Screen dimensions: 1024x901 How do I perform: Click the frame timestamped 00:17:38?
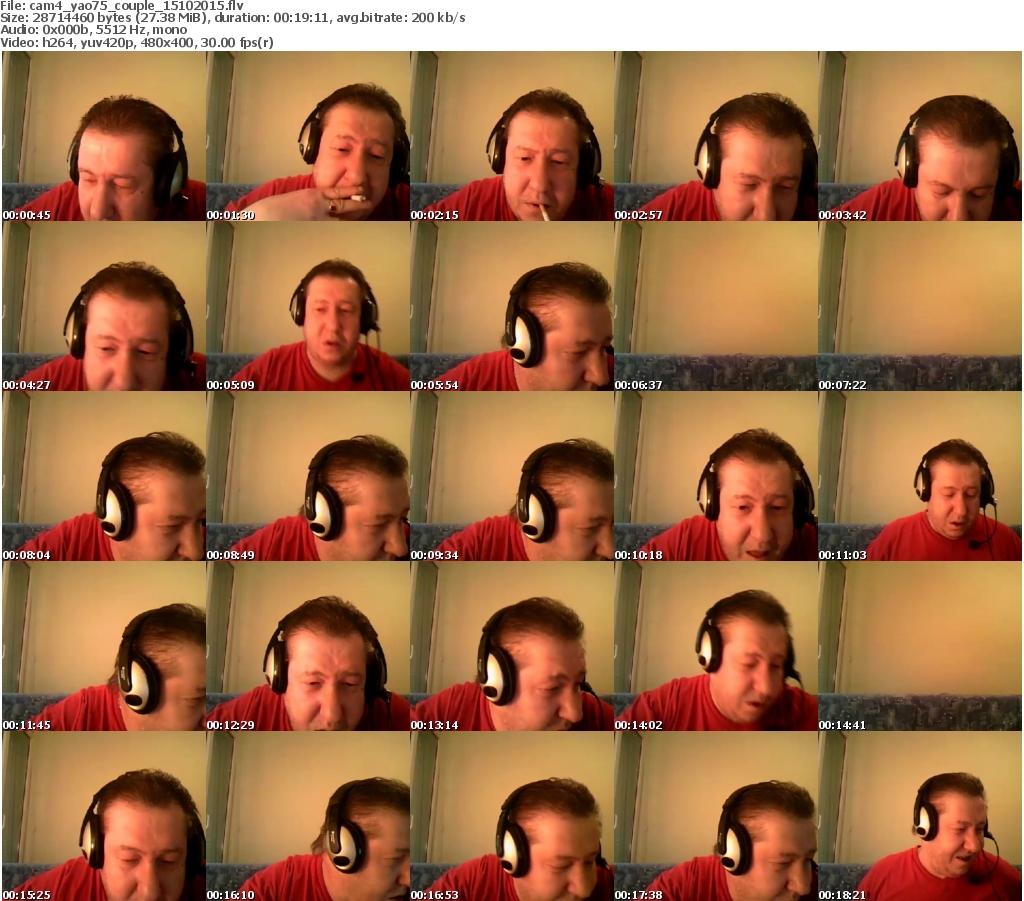[x=716, y=816]
